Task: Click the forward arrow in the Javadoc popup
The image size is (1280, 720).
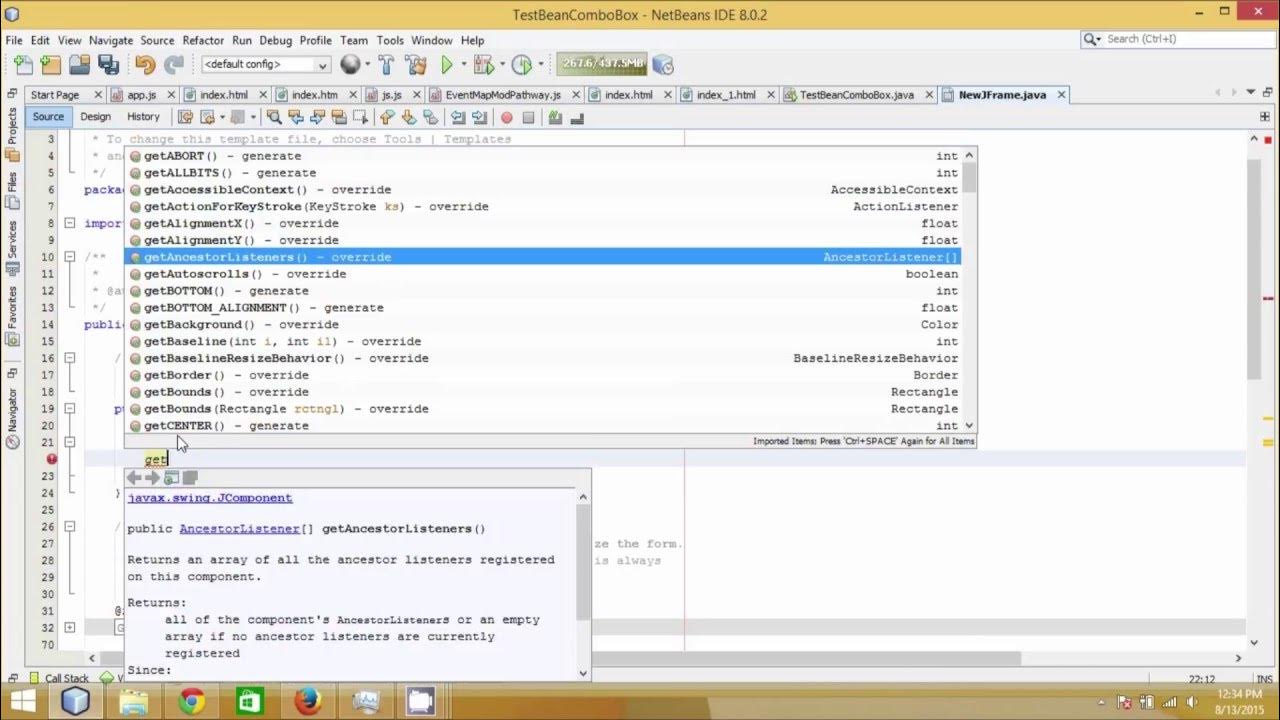Action: [x=152, y=478]
